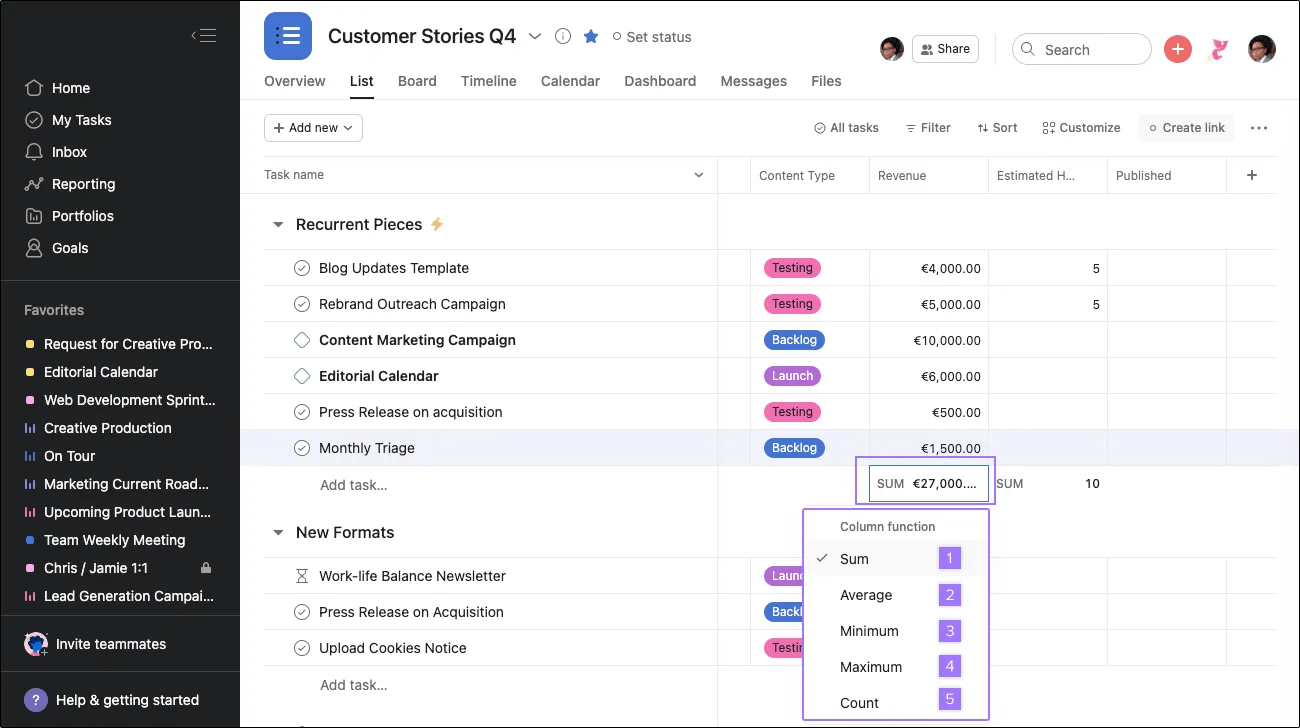1300x728 pixels.
Task: Open the Add new dropdown
Action: point(313,128)
